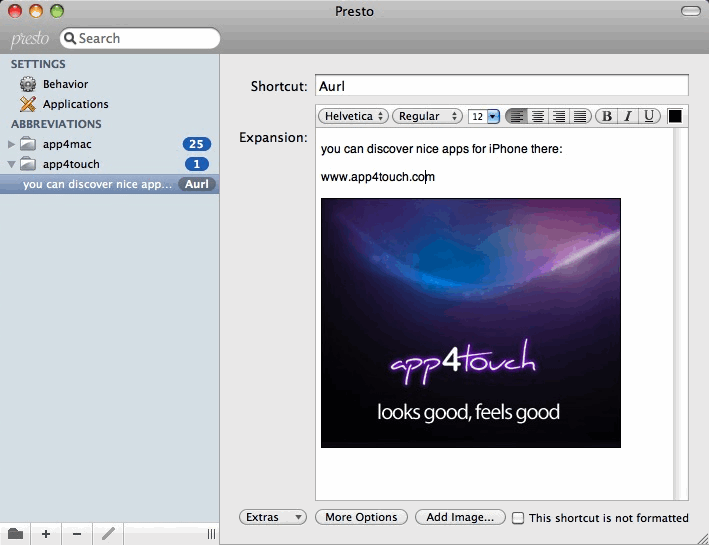This screenshot has width=709, height=545.
Task: Align text left in expansion toolbar
Action: pos(516,116)
